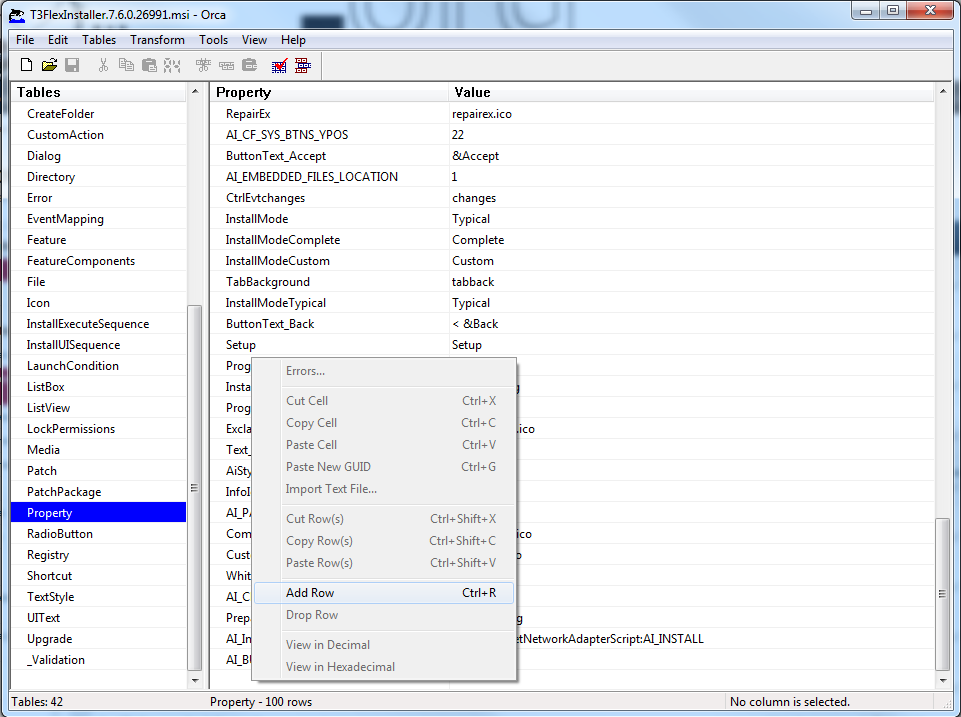Click the InstallModeComplete property cell
The width and height of the screenshot is (961, 717).
tap(283, 240)
